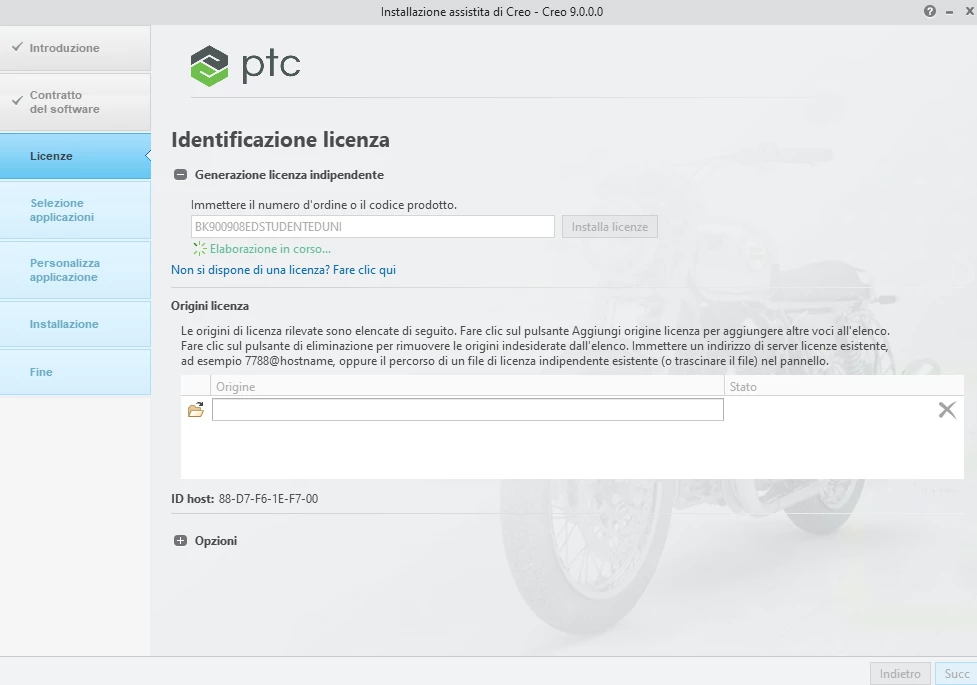This screenshot has width=977, height=685.
Task: Go to Fine step
Action: coord(75,372)
